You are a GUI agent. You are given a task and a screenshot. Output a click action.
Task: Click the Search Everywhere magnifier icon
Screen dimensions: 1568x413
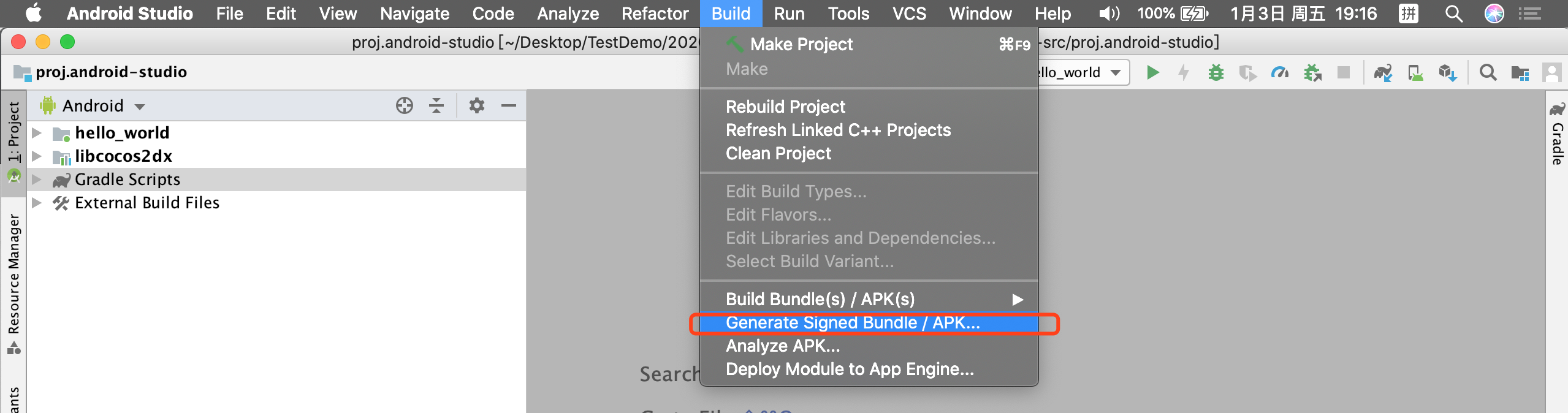(x=1488, y=73)
